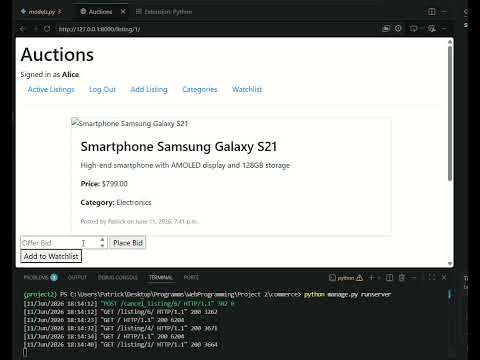Click the Place Bid button

coord(128,243)
